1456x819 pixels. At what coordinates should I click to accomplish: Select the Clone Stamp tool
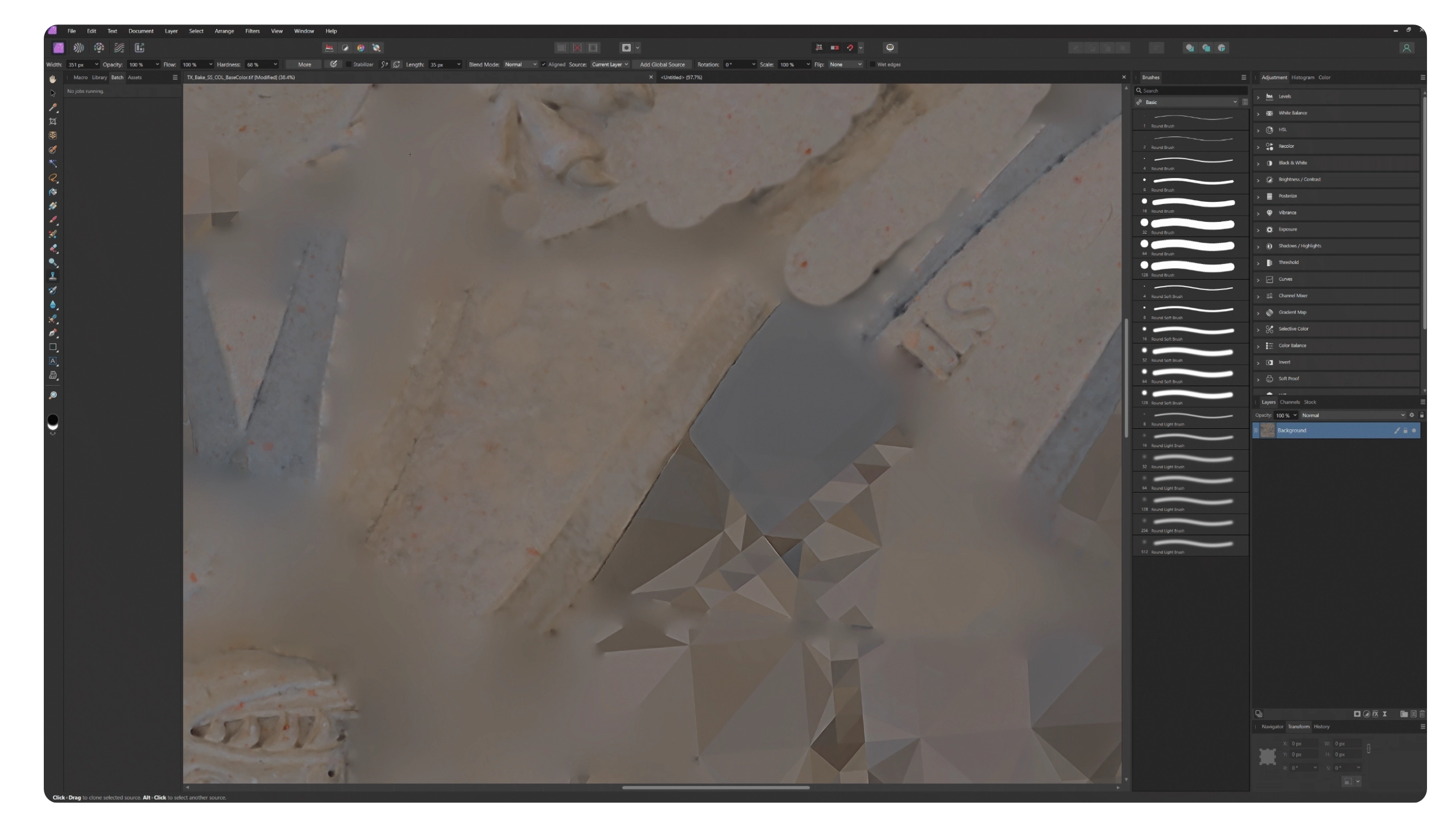pyautogui.click(x=53, y=276)
